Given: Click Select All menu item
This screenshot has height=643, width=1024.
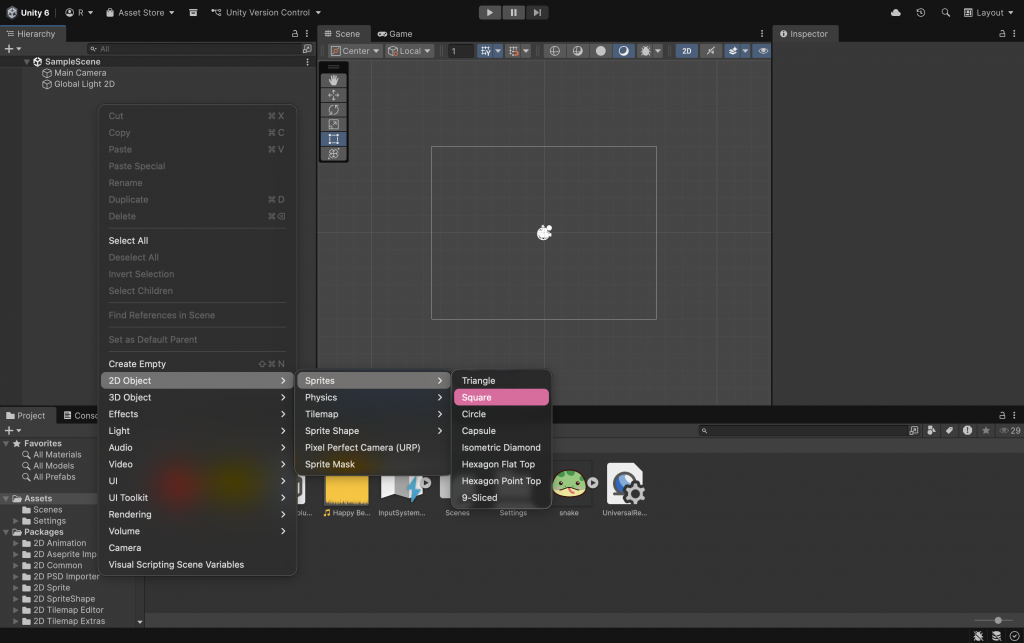Looking at the screenshot, I should (x=197, y=240).
